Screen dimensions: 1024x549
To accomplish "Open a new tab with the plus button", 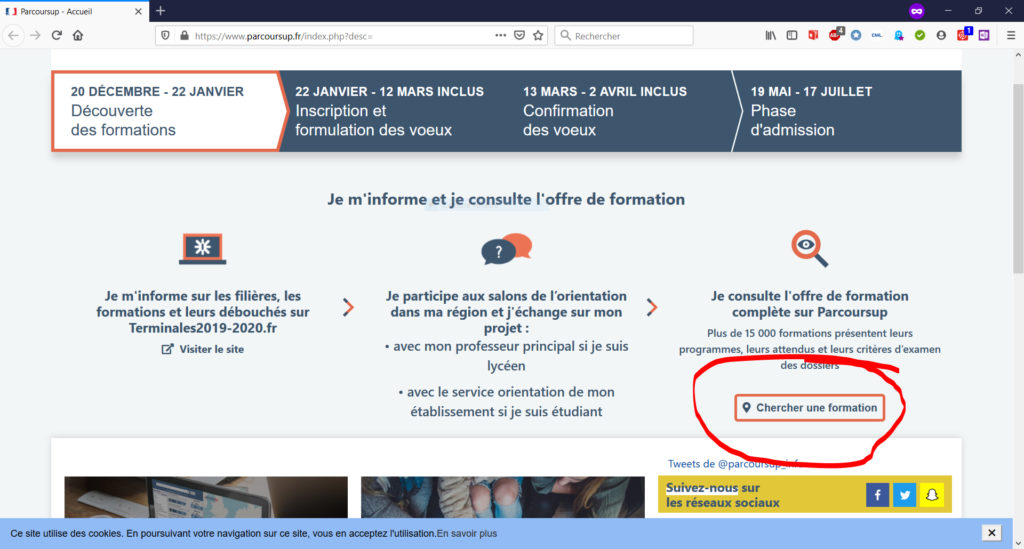I will tap(161, 11).
